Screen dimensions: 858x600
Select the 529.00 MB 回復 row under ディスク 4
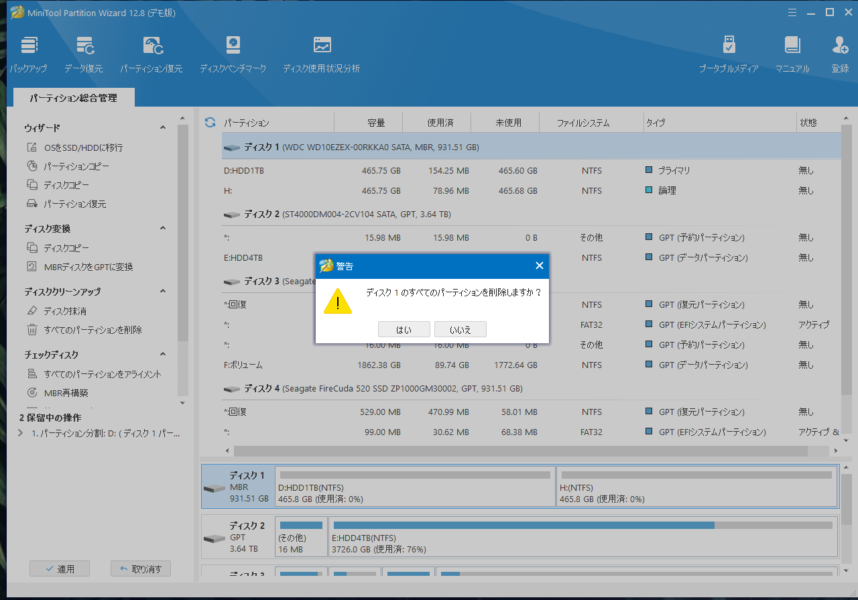click(x=531, y=412)
